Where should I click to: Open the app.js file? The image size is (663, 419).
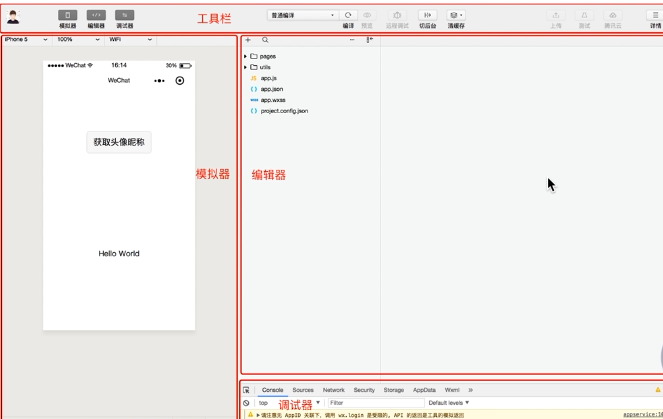click(268, 78)
